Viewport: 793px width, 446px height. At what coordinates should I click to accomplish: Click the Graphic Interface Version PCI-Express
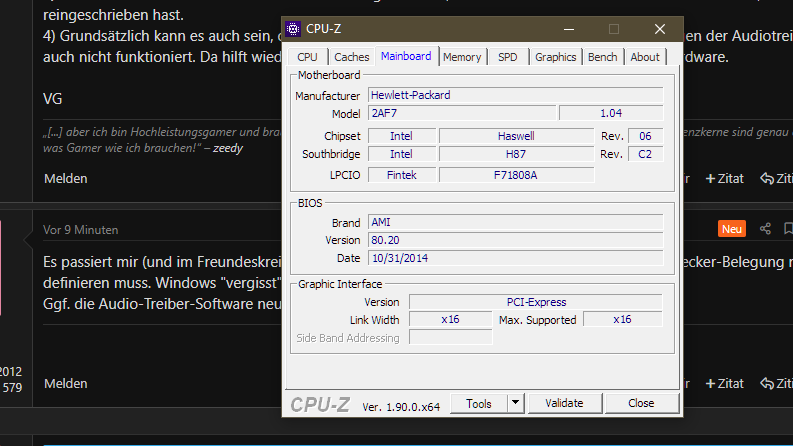click(536, 302)
